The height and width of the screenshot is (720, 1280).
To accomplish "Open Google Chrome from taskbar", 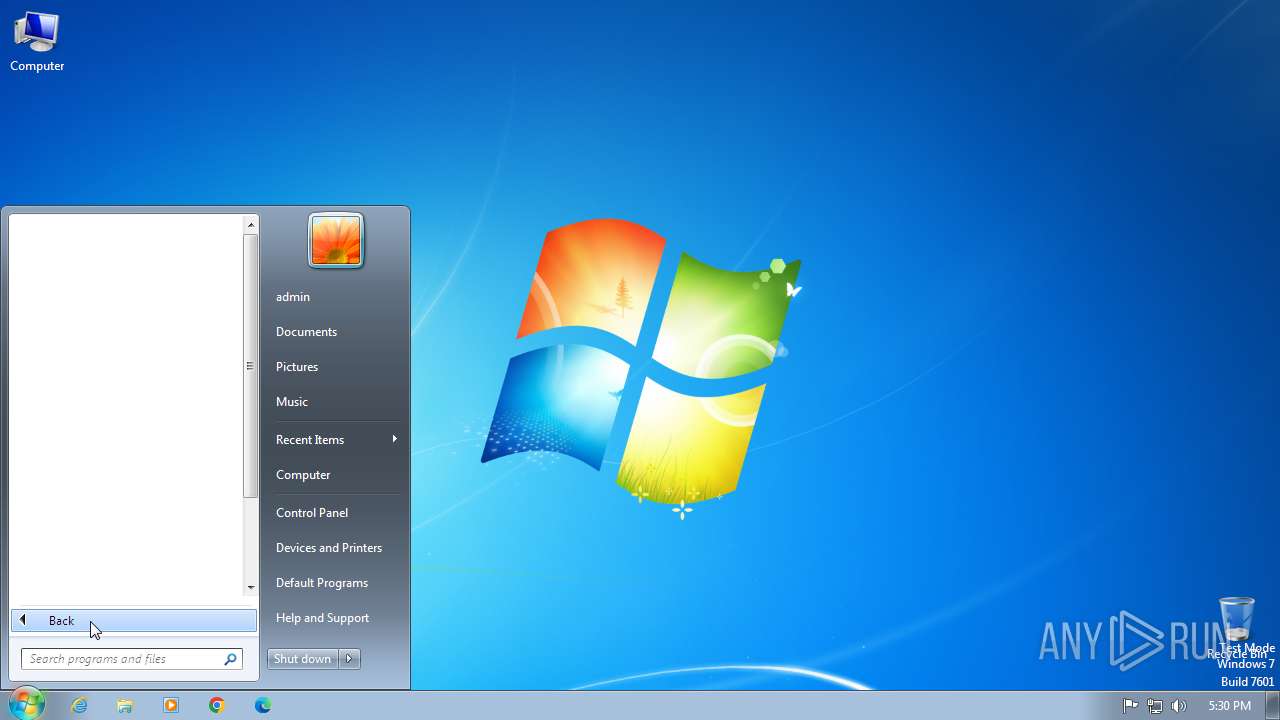I will pos(217,705).
